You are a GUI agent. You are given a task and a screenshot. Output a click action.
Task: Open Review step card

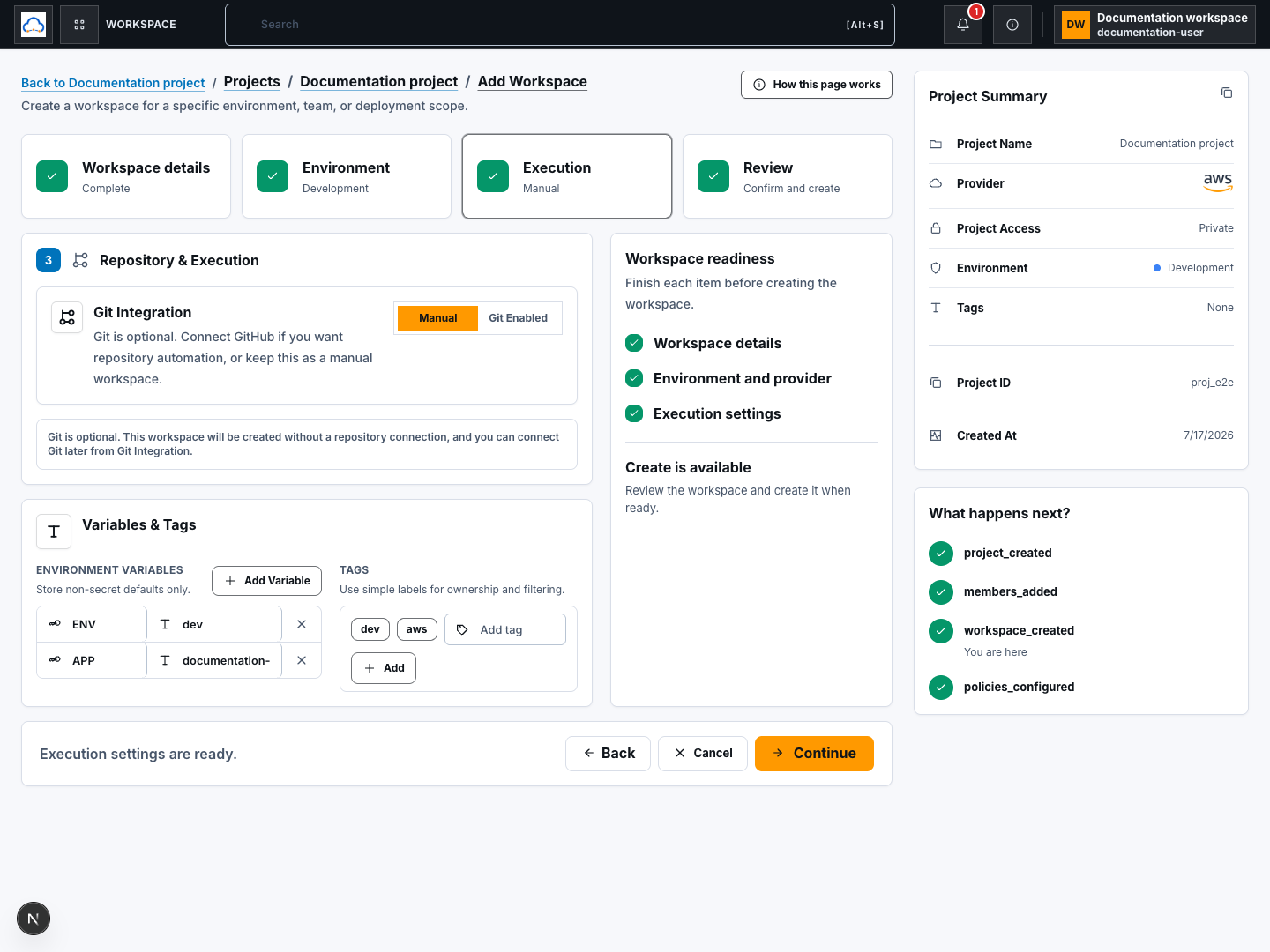(788, 176)
